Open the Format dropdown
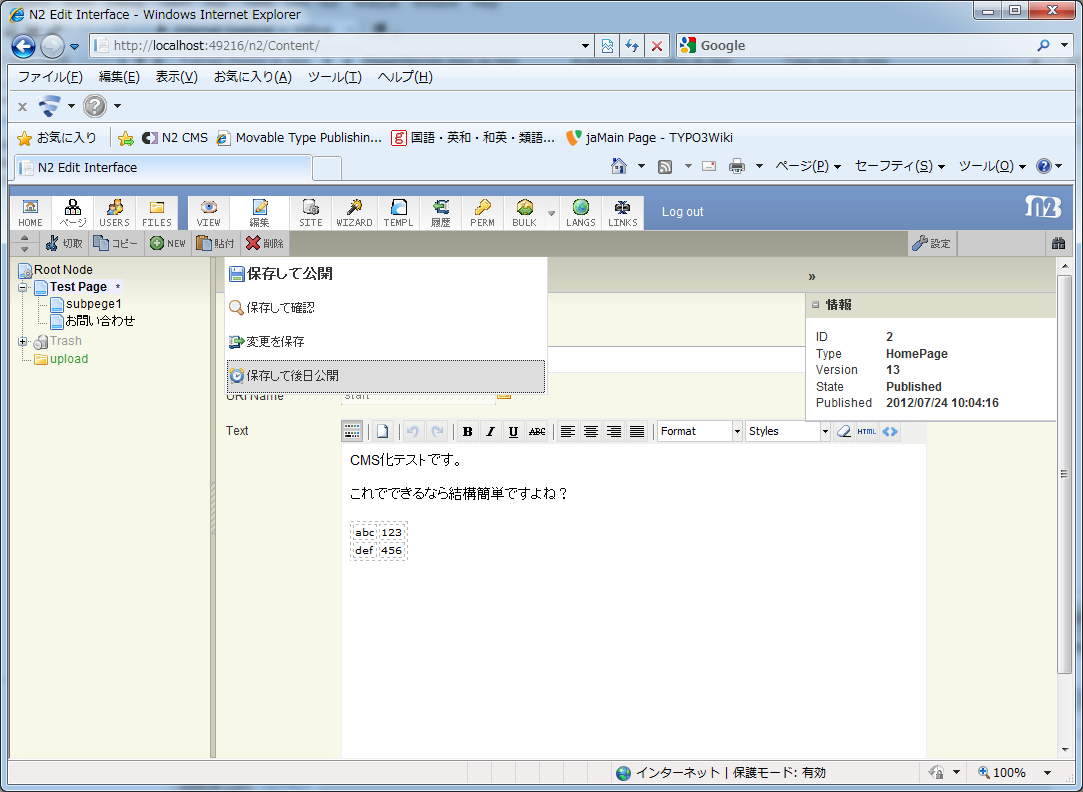This screenshot has height=792, width=1083. (700, 432)
